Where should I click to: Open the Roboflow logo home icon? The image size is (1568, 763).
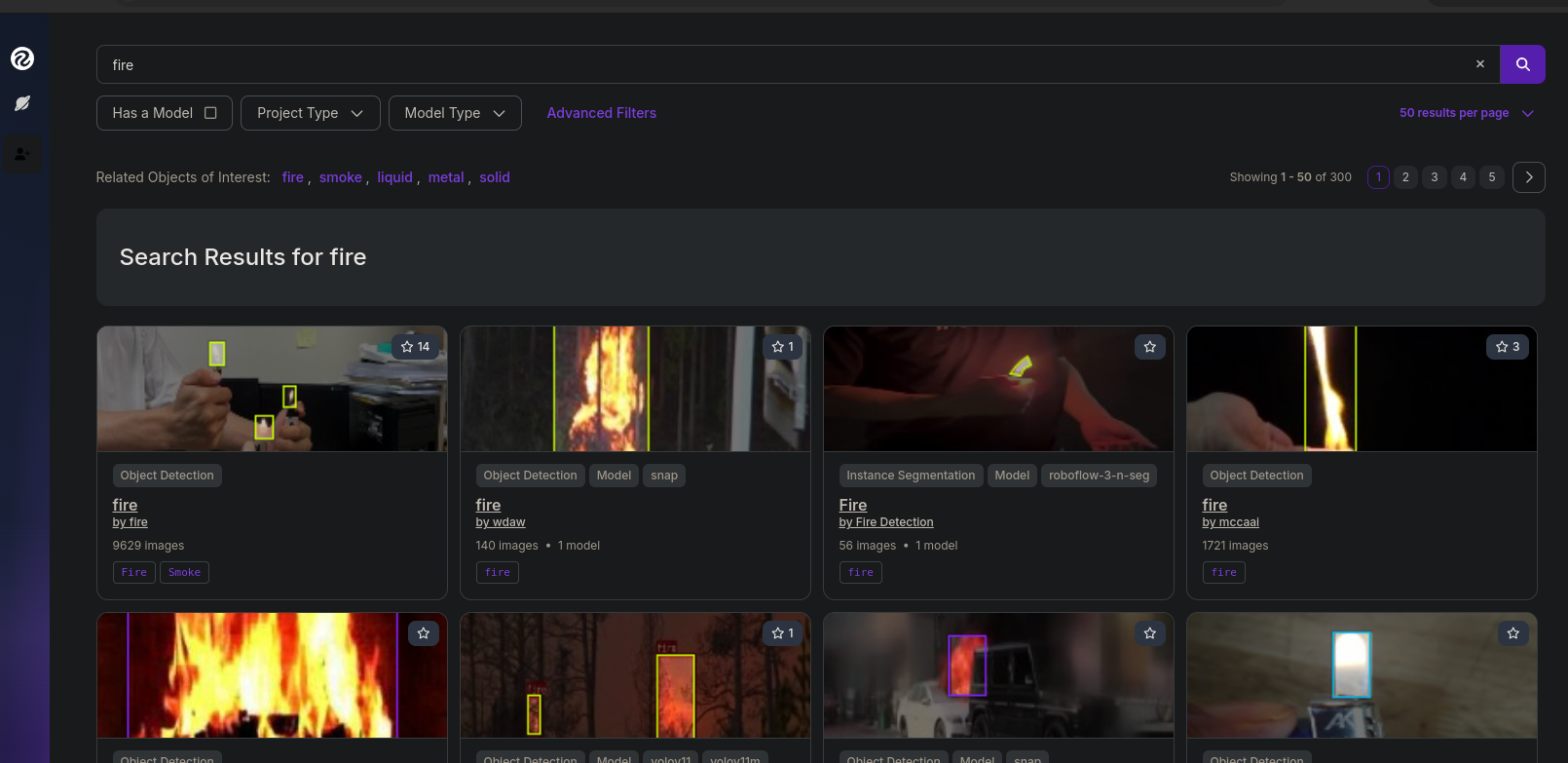(22, 58)
